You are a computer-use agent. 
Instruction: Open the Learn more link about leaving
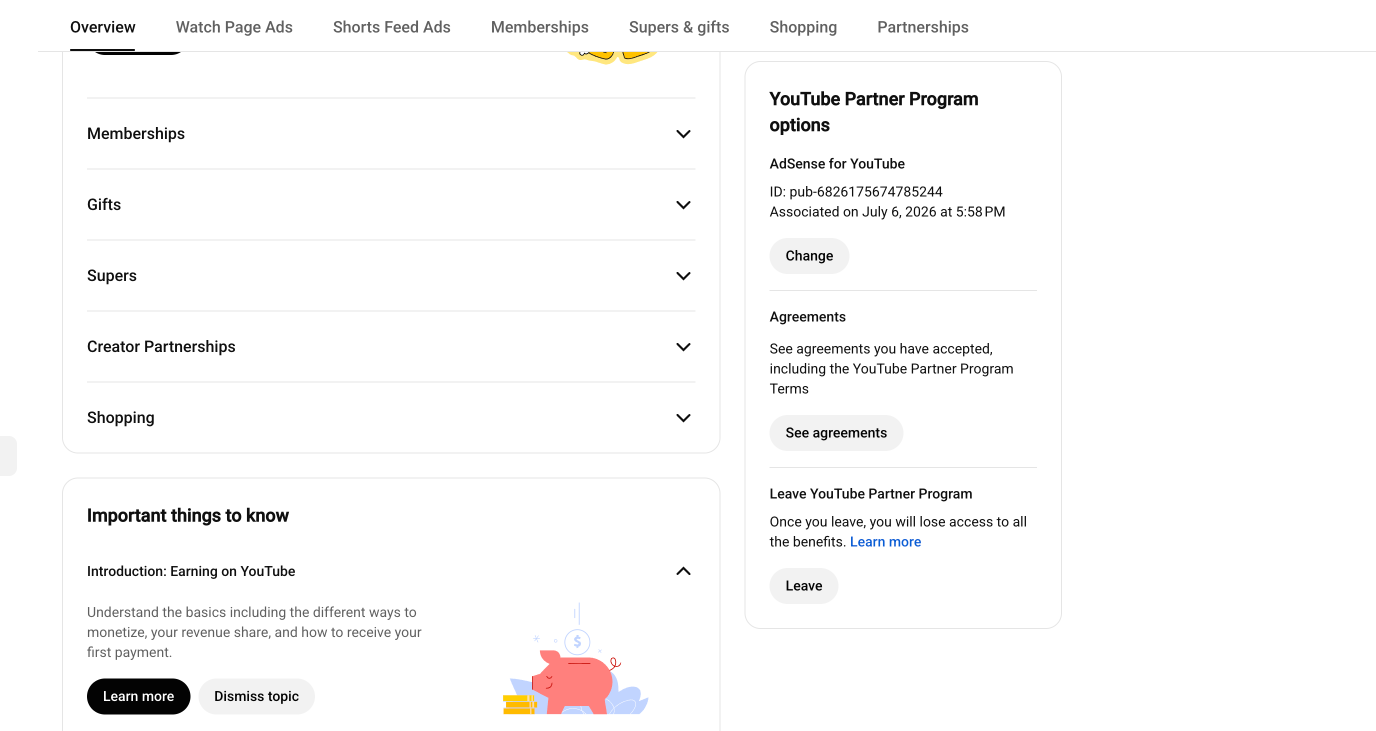point(885,542)
